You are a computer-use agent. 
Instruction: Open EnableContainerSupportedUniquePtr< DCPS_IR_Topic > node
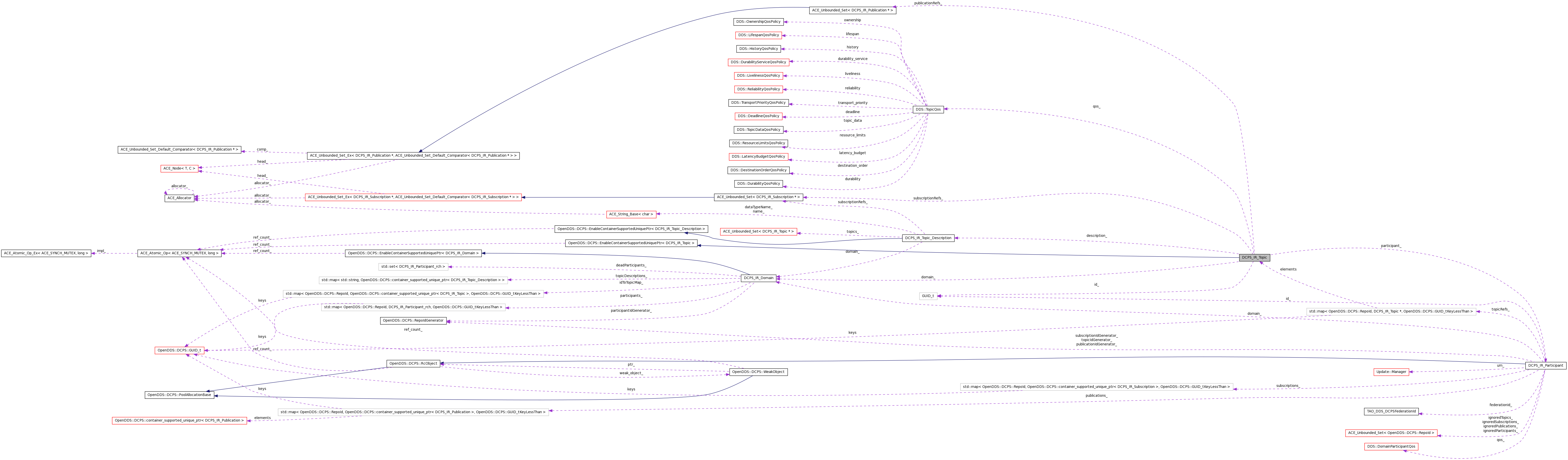tap(631, 243)
